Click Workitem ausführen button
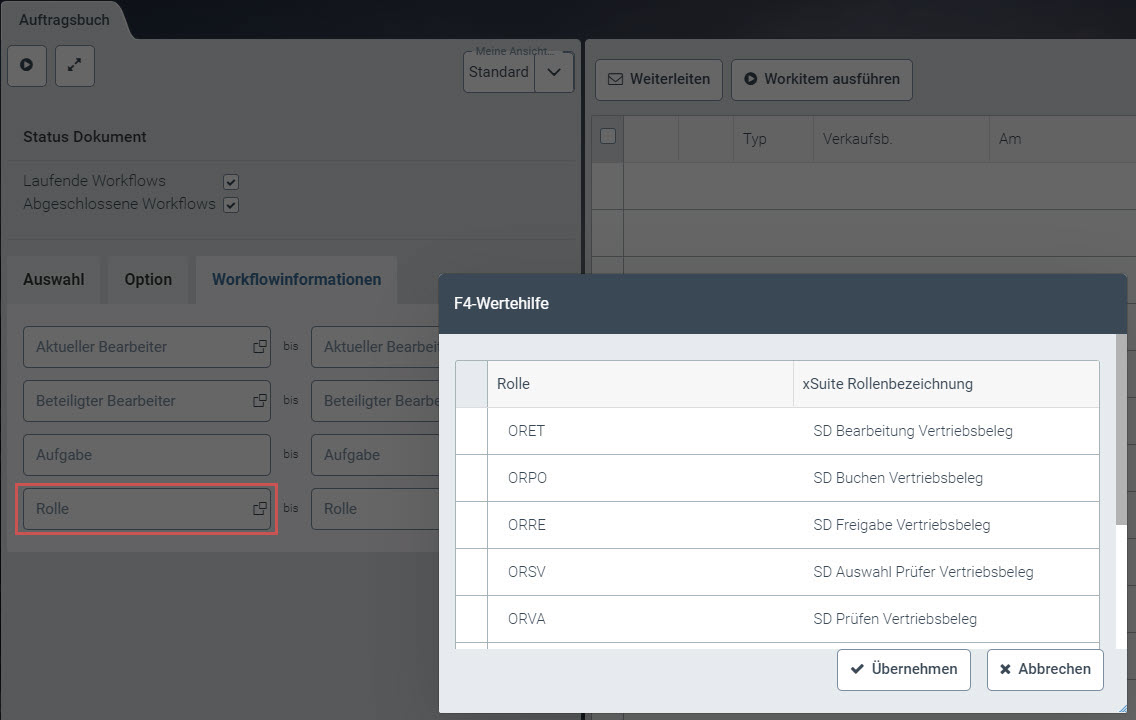The height and width of the screenshot is (720, 1136). pyautogui.click(x=821, y=79)
